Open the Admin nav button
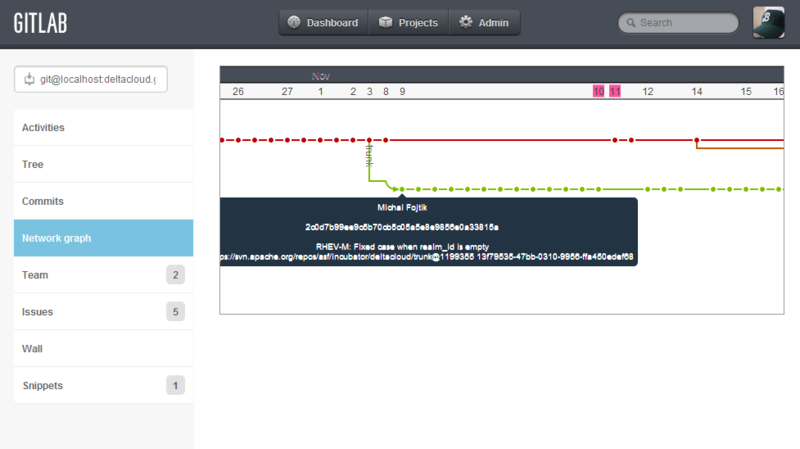 point(484,22)
